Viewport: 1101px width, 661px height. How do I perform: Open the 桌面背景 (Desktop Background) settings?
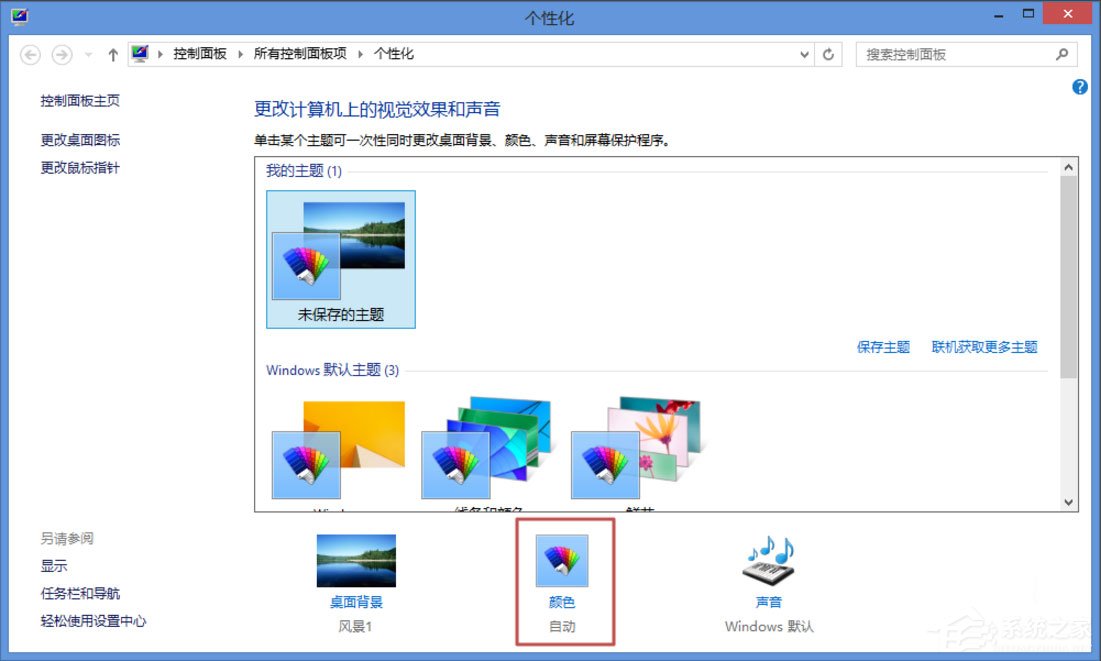pos(355,562)
